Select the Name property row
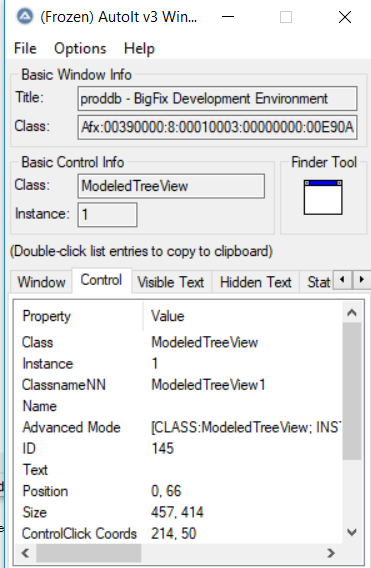This screenshot has width=371, height=568. (178, 406)
